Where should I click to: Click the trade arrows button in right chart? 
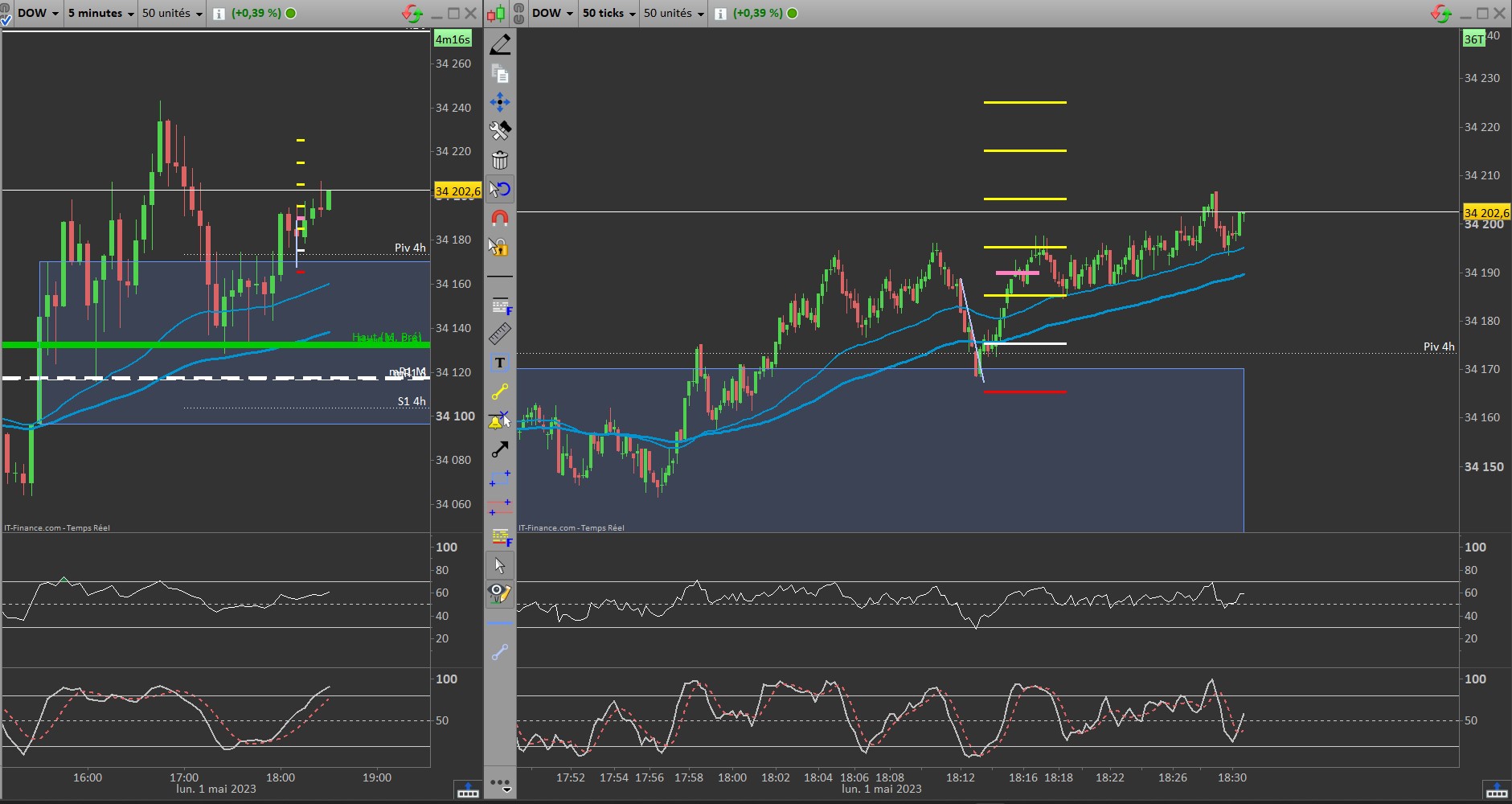[1440, 13]
